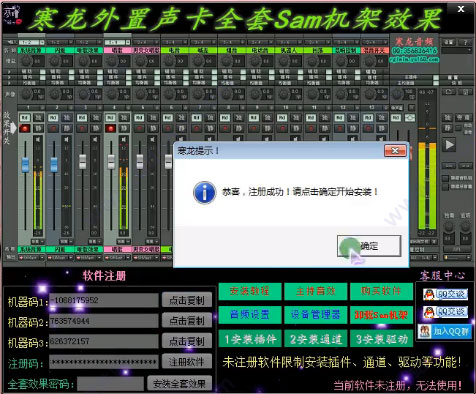Toggle the first aux checkbox on channel 1
The height and width of the screenshot is (394, 476).
pos(43,71)
